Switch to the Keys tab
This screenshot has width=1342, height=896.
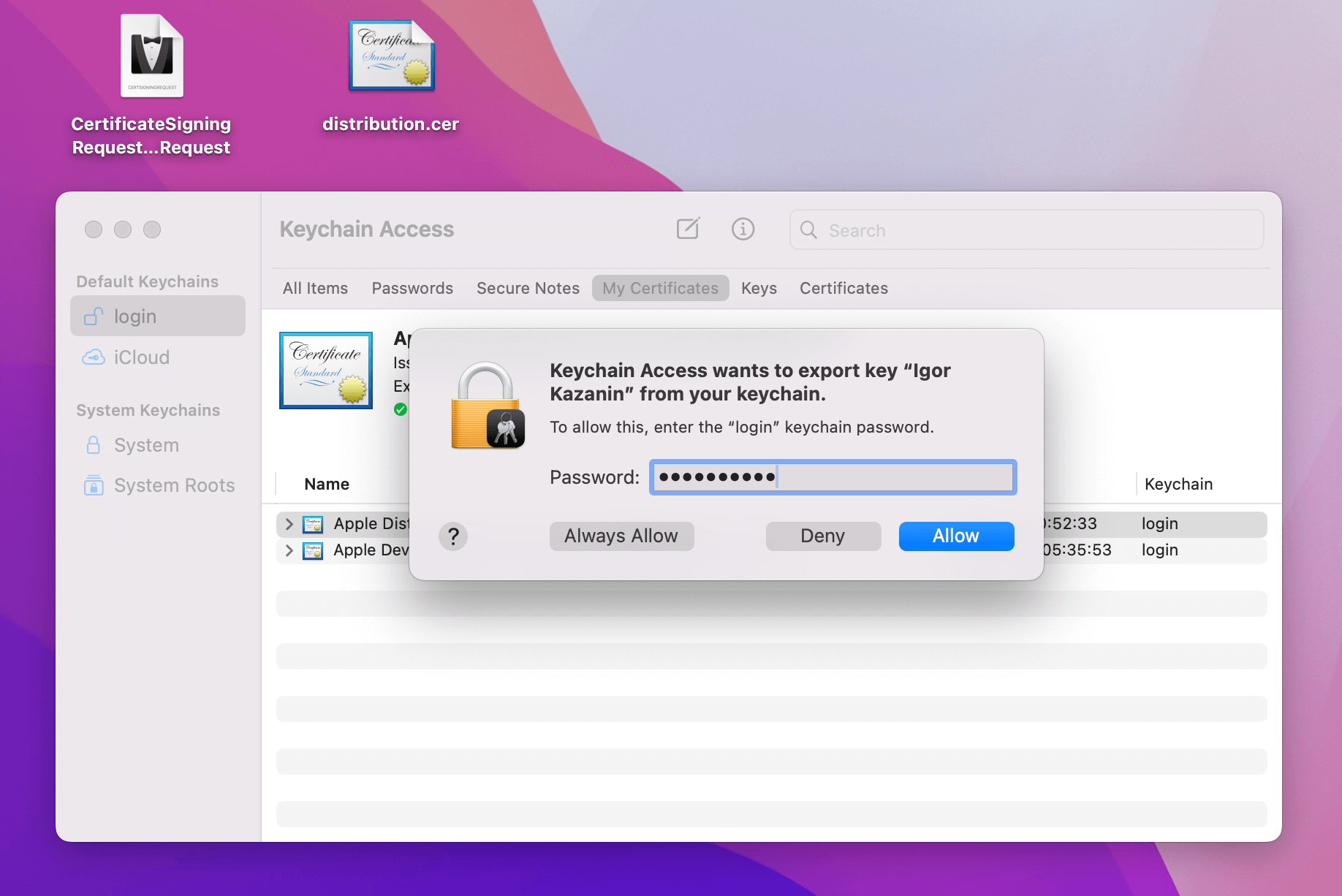click(x=759, y=288)
